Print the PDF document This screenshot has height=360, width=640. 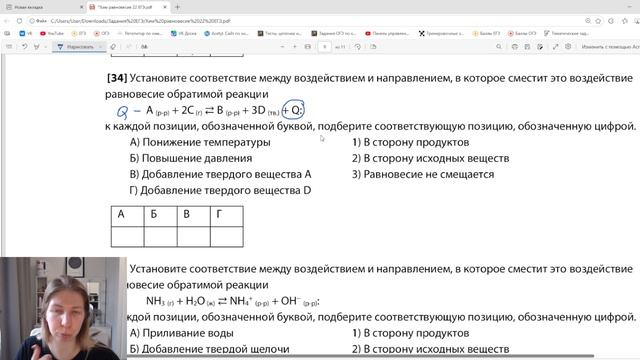(515, 47)
